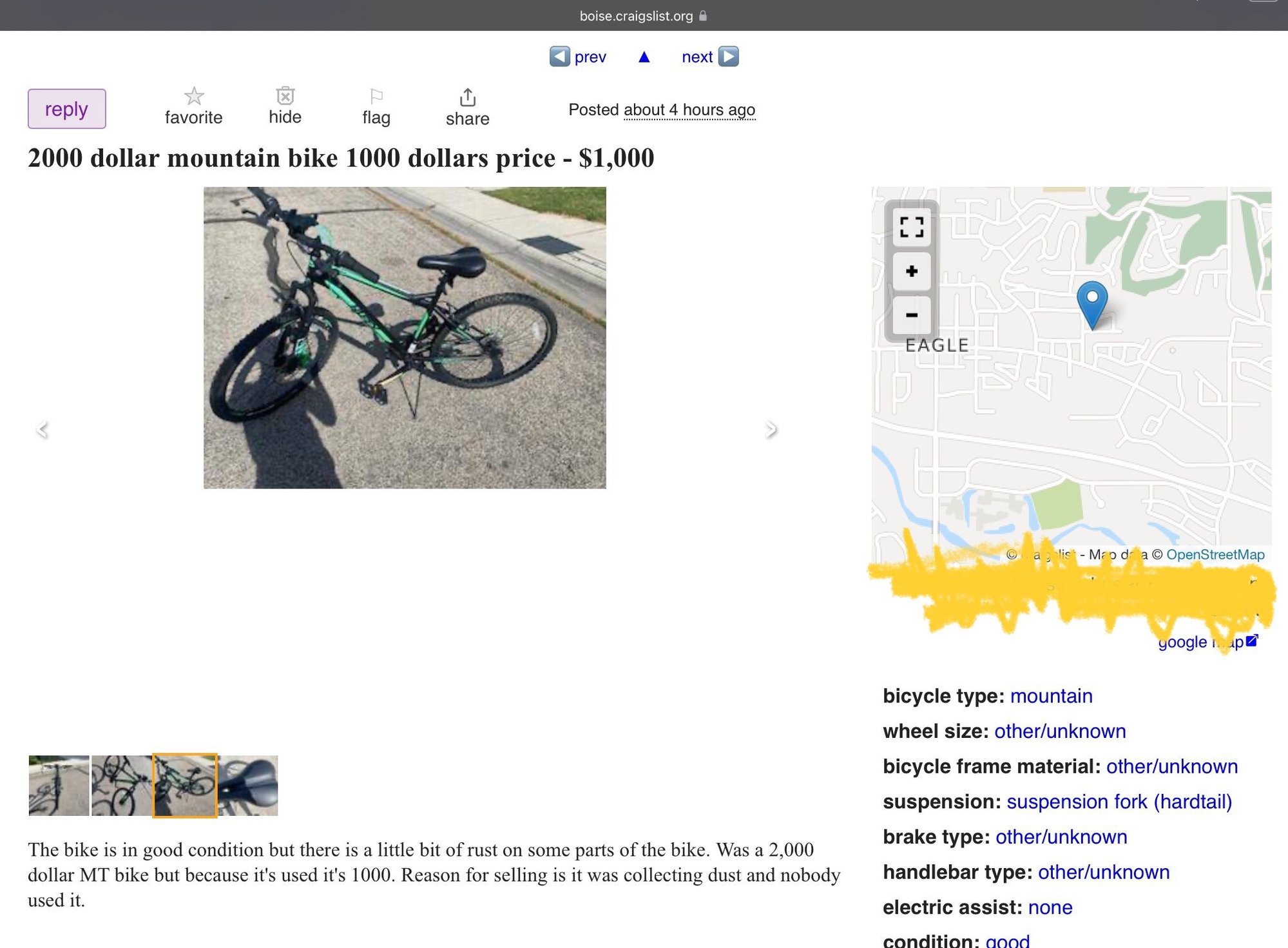
Task: Show the next photo in the gallery
Action: 771,429
